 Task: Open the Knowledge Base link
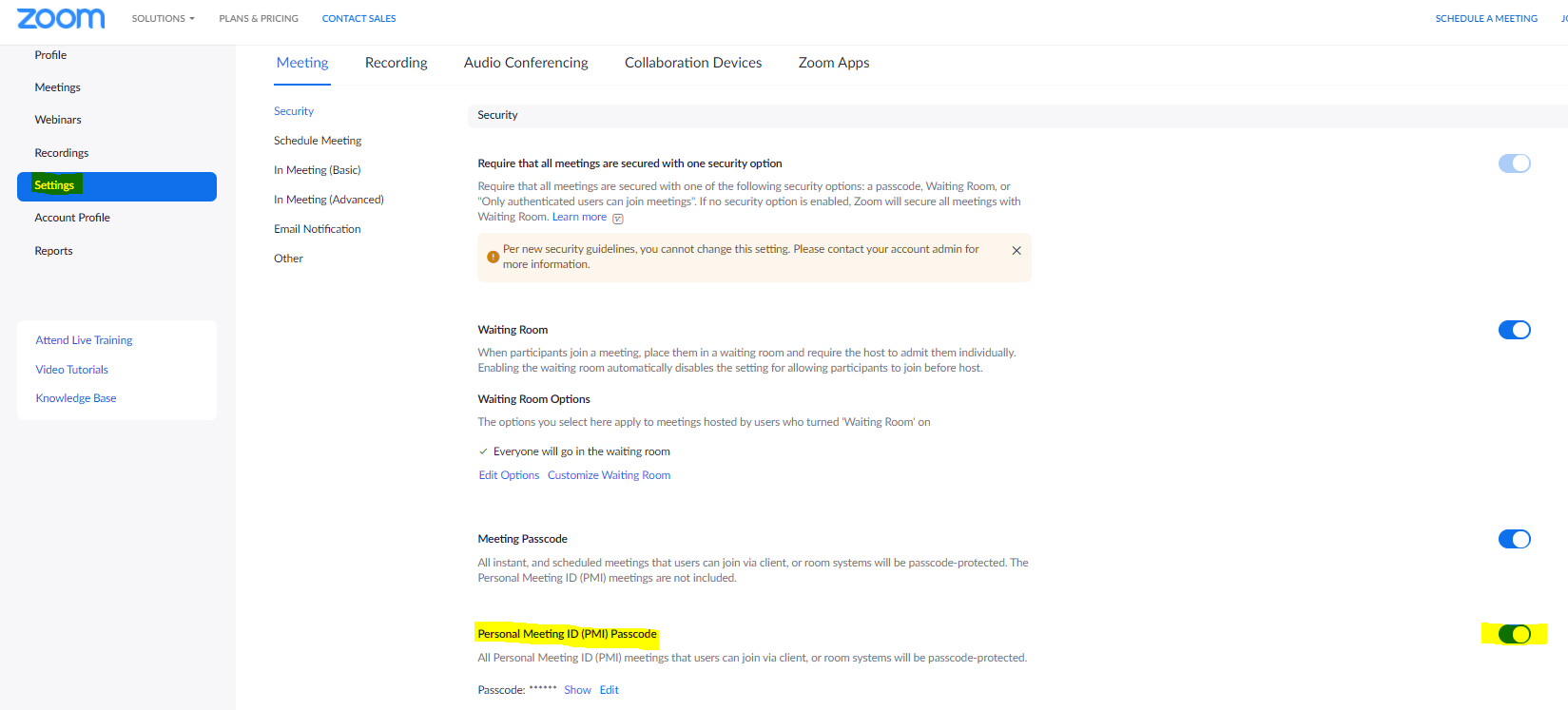pyautogui.click(x=76, y=398)
